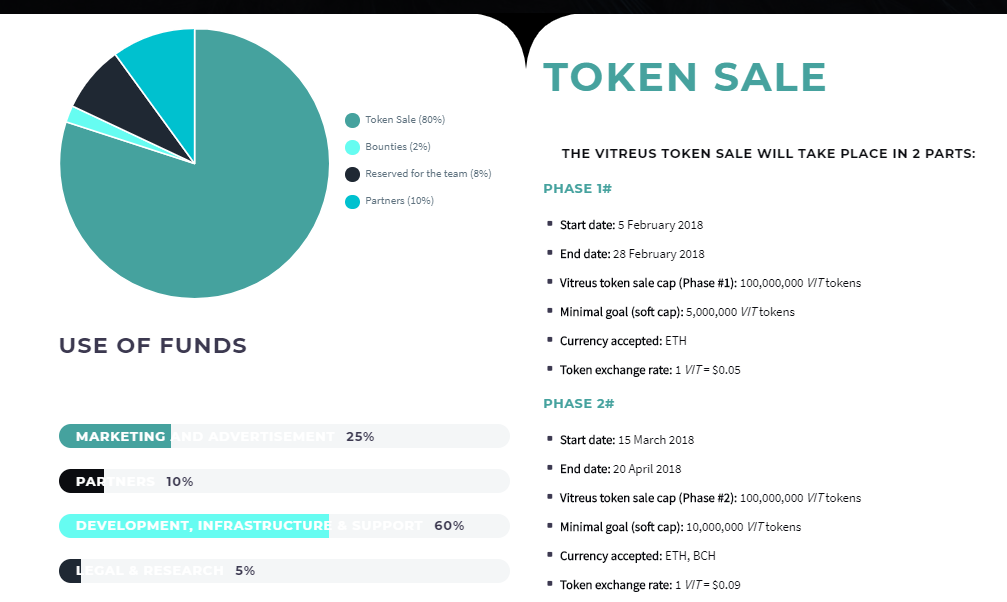Click the Development, Infrastructure & Support bar
Screen dimensions: 1007x602
pyautogui.click(x=284, y=526)
